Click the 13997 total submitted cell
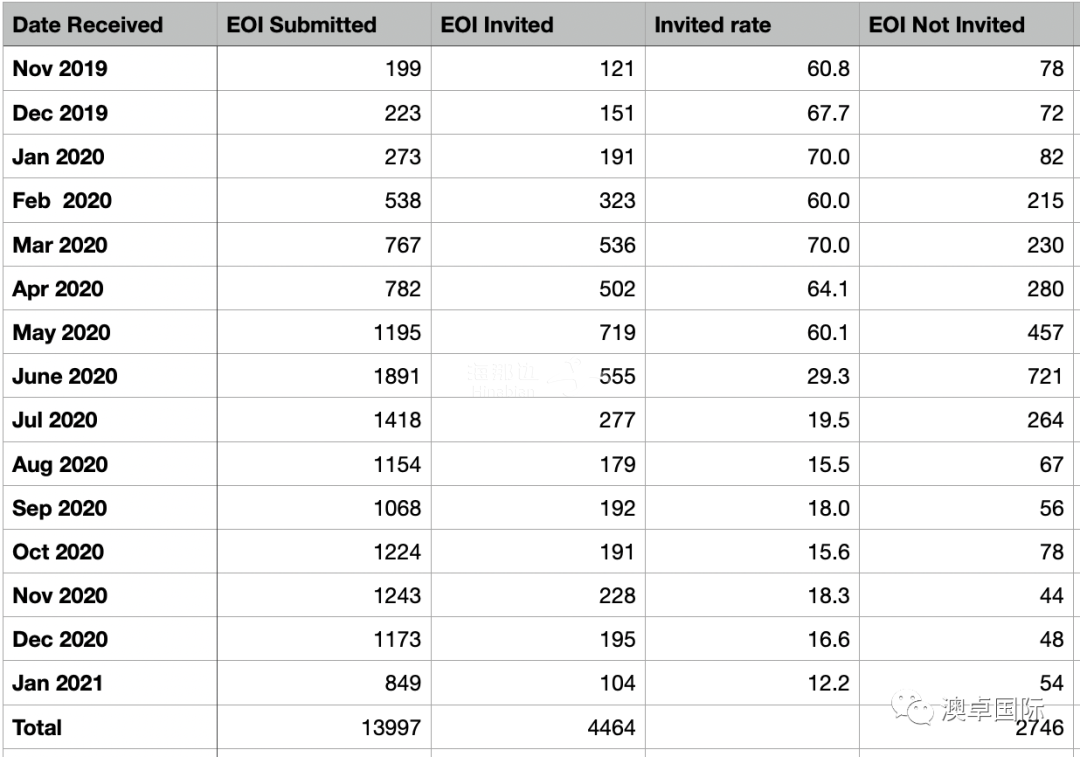This screenshot has height=757, width=1080. click(x=391, y=728)
